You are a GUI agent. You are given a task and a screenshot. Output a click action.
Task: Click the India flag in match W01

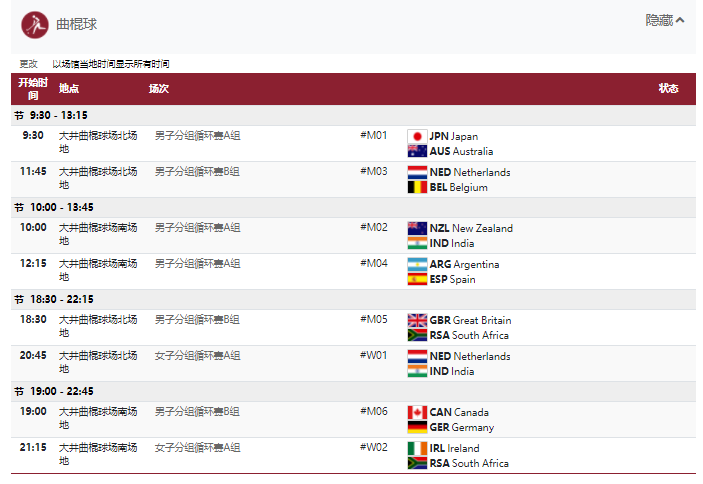(417, 371)
